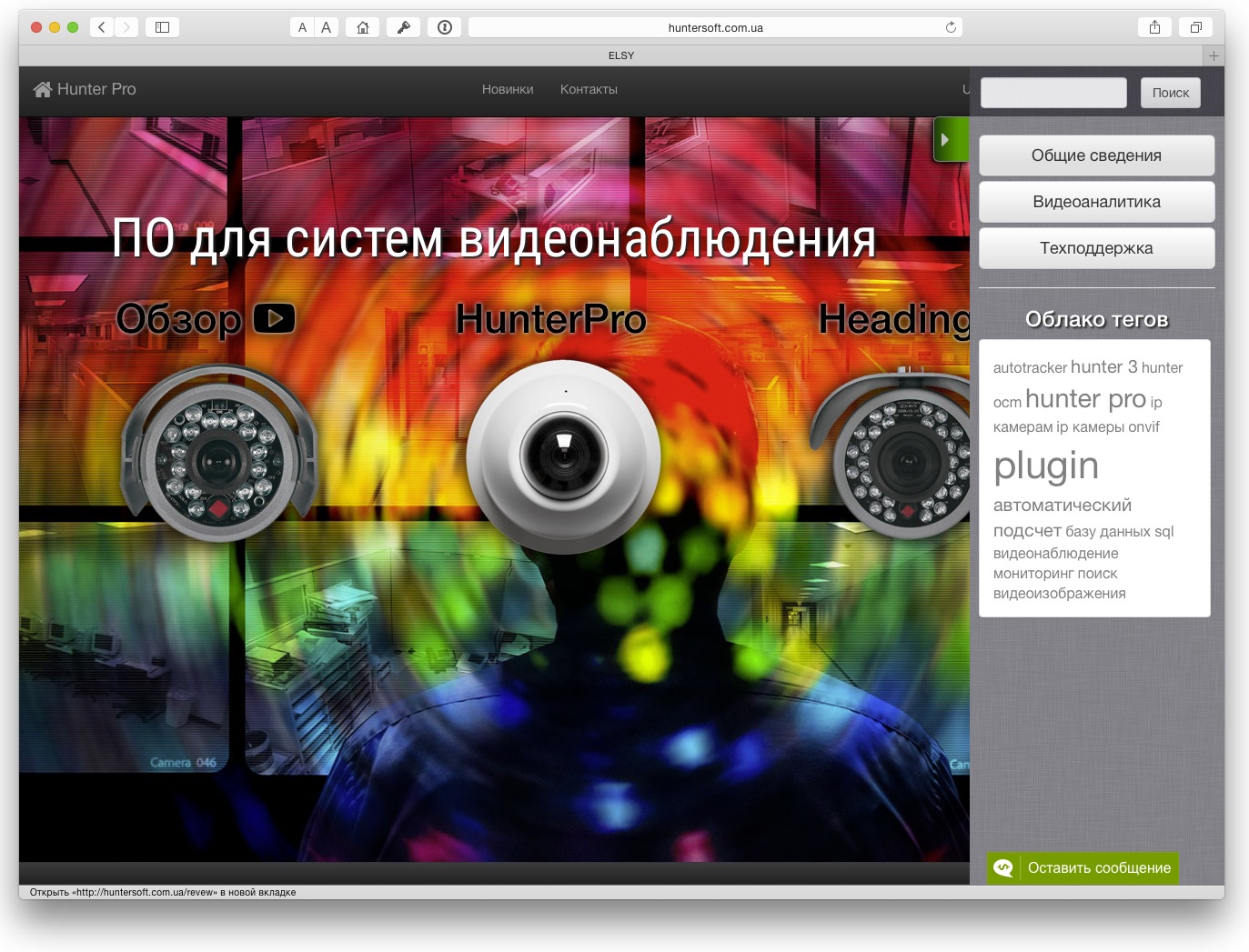The image size is (1249, 952).
Task: Click the home page toolbar icon
Action: click(x=363, y=27)
